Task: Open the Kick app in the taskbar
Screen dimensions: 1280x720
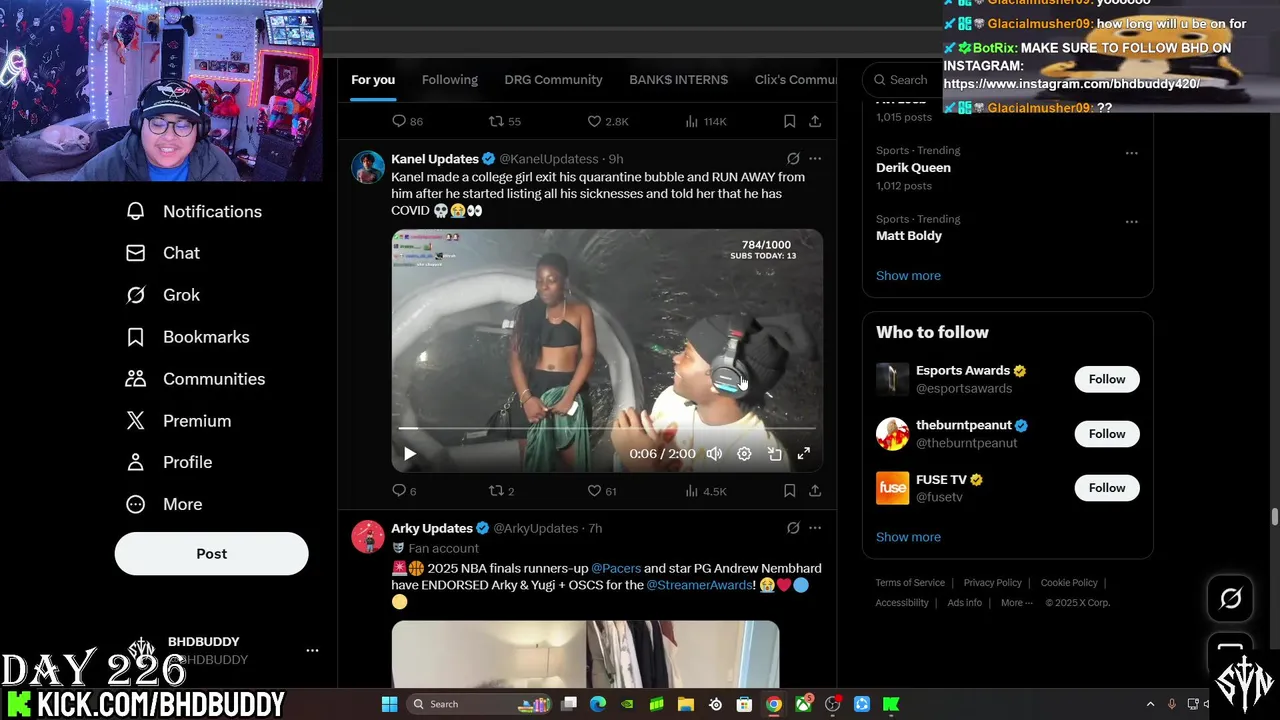Action: click(x=891, y=704)
